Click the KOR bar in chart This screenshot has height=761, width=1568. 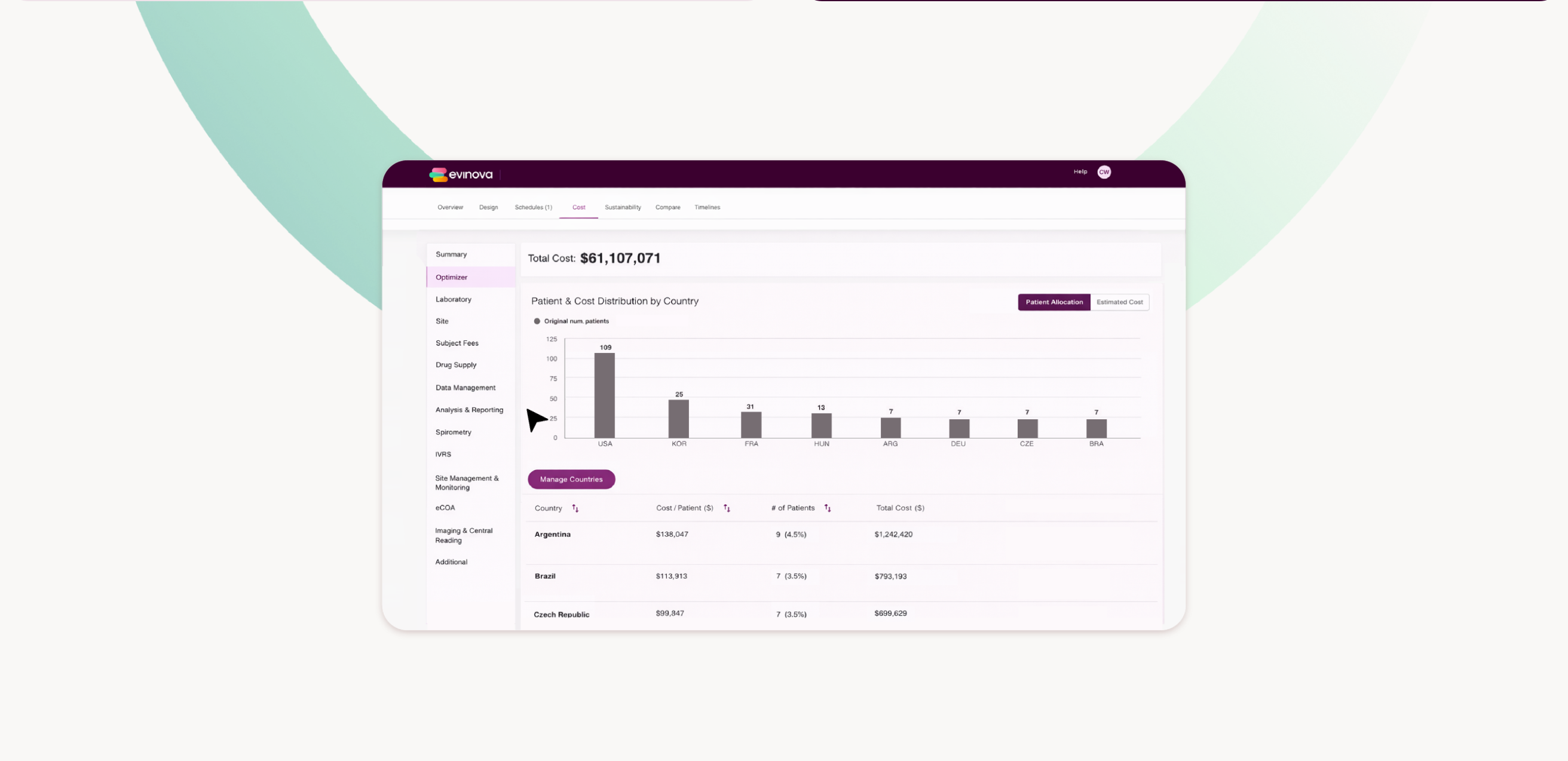(x=678, y=419)
